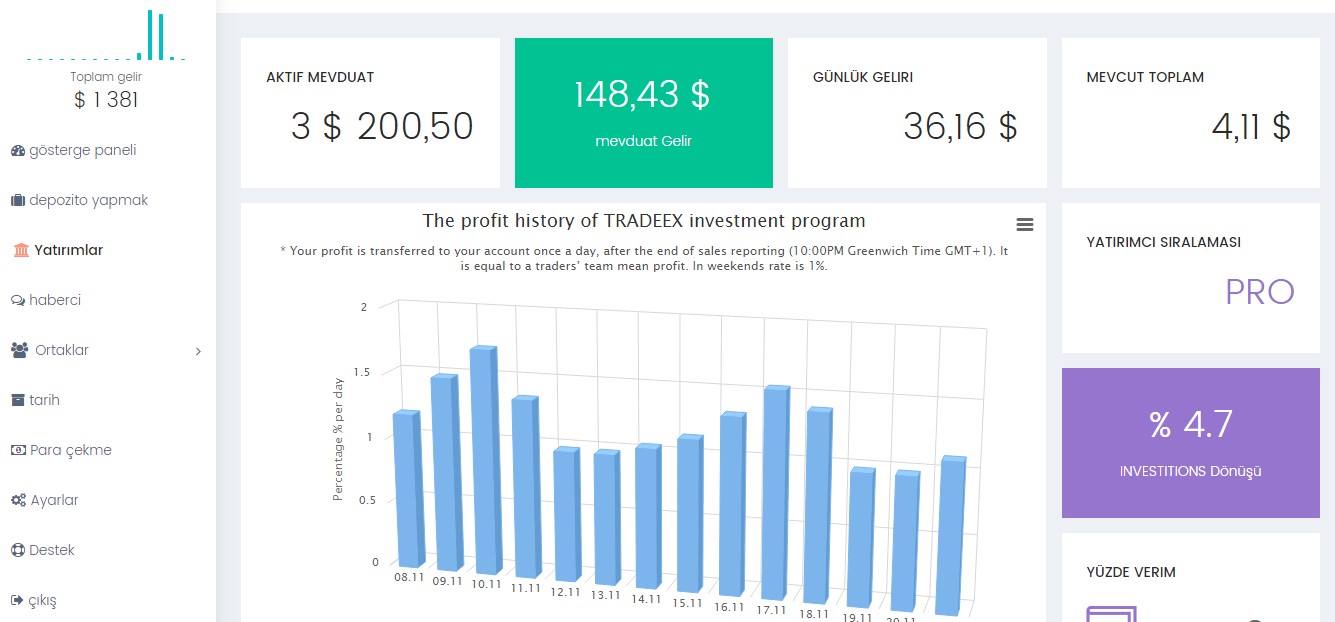Click the chart bar for 10.11
The width and height of the screenshot is (1335, 622).
[486, 461]
